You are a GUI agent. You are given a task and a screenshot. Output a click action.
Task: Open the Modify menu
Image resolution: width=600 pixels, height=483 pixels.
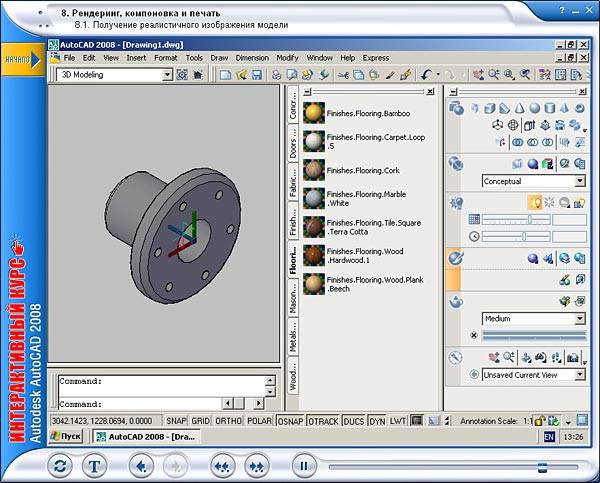(x=287, y=58)
